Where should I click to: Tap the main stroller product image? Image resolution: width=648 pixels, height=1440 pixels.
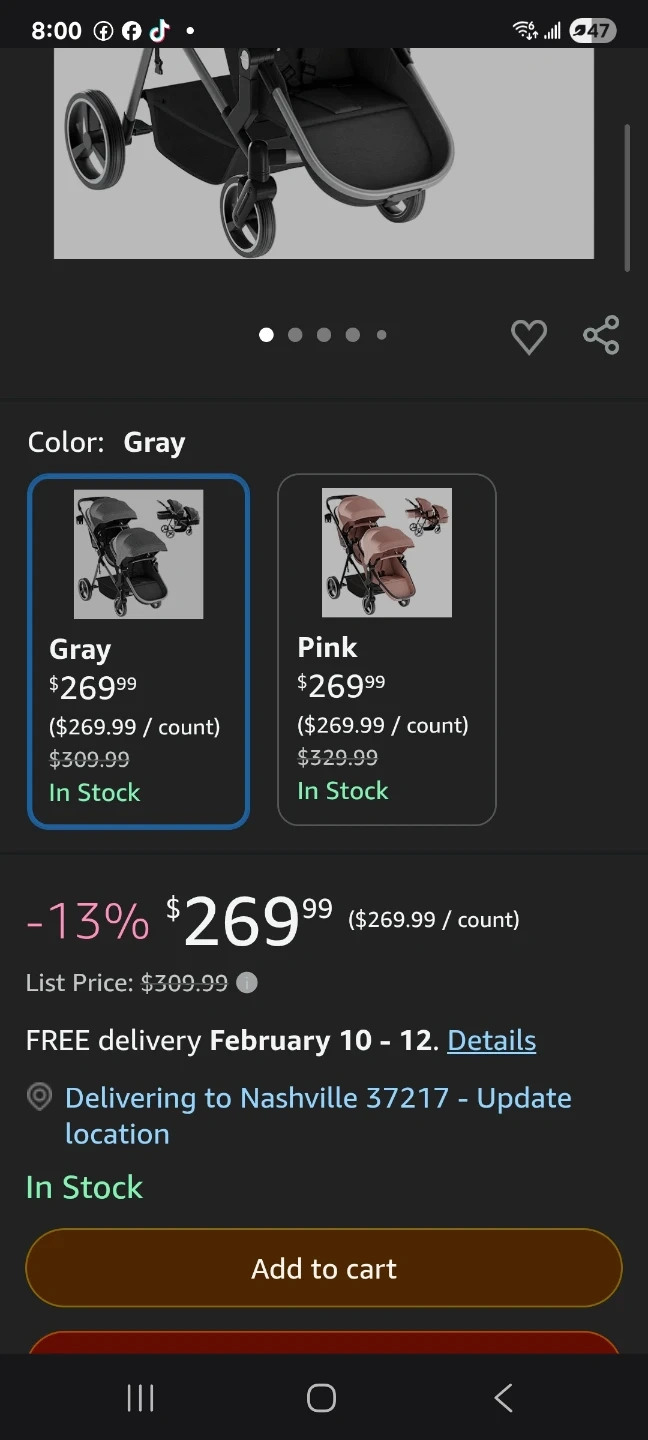pyautogui.click(x=323, y=152)
